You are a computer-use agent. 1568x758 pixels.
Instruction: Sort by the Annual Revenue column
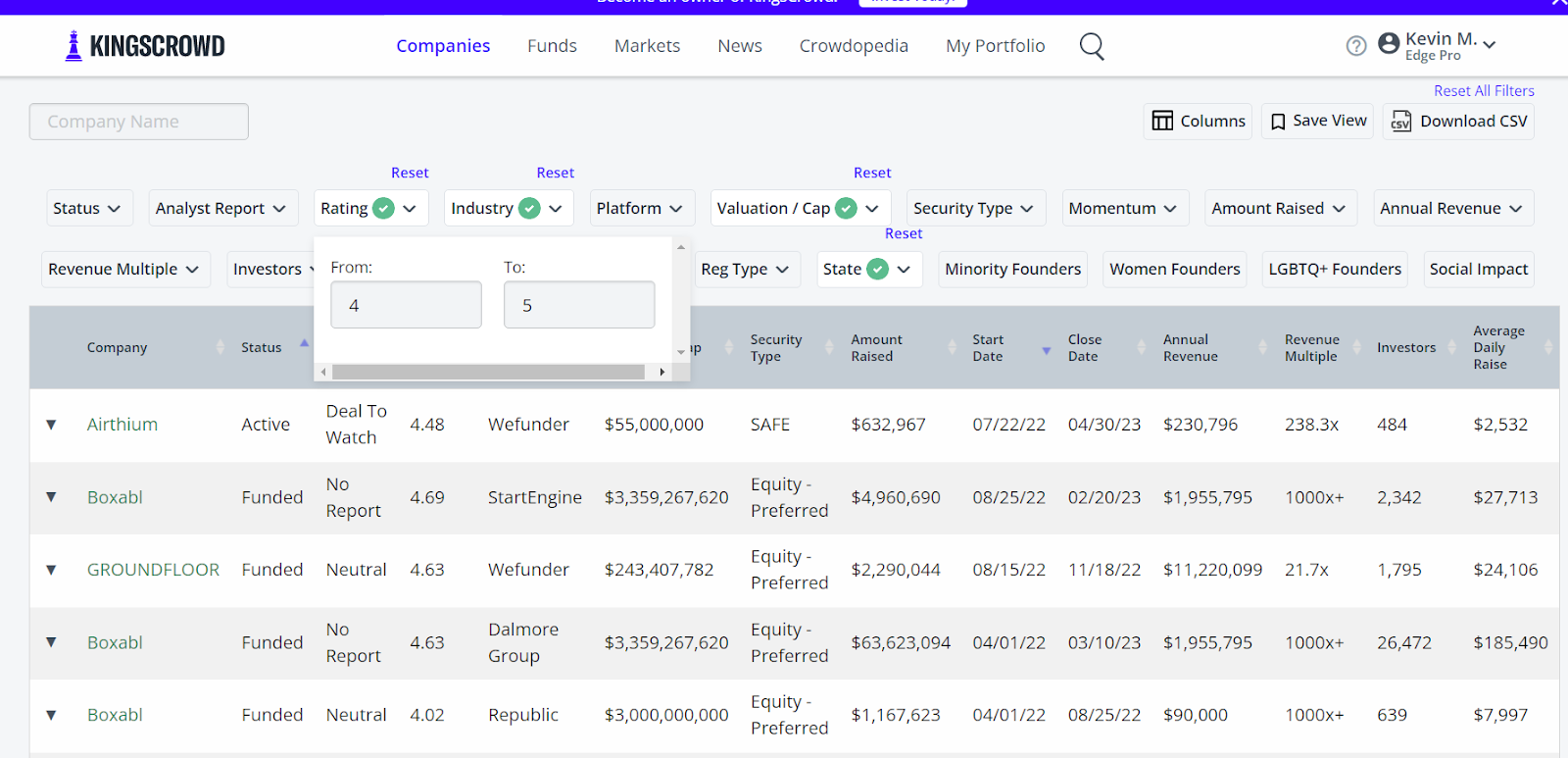pos(1191,347)
